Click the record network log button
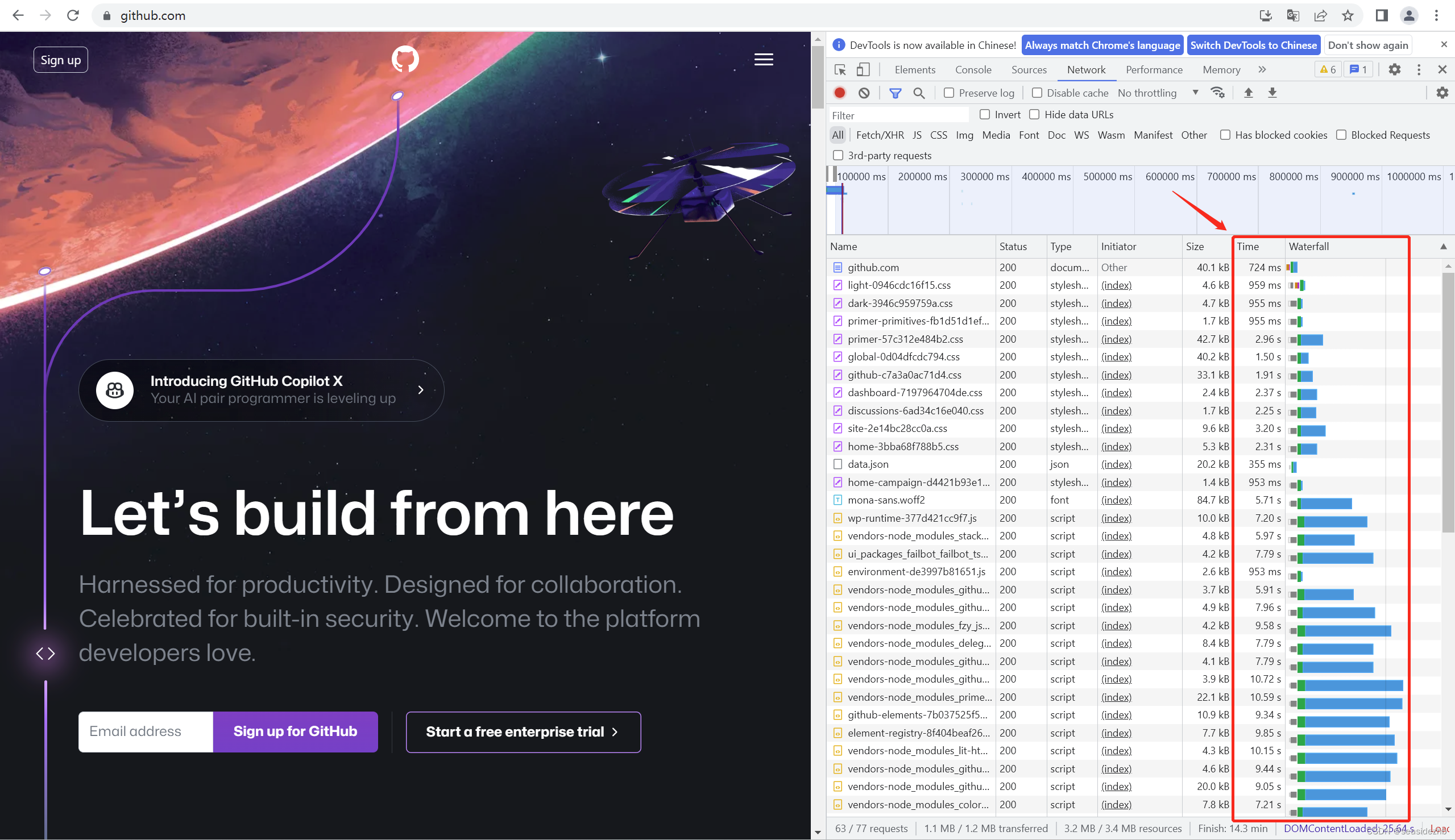1455x840 pixels. pos(840,93)
